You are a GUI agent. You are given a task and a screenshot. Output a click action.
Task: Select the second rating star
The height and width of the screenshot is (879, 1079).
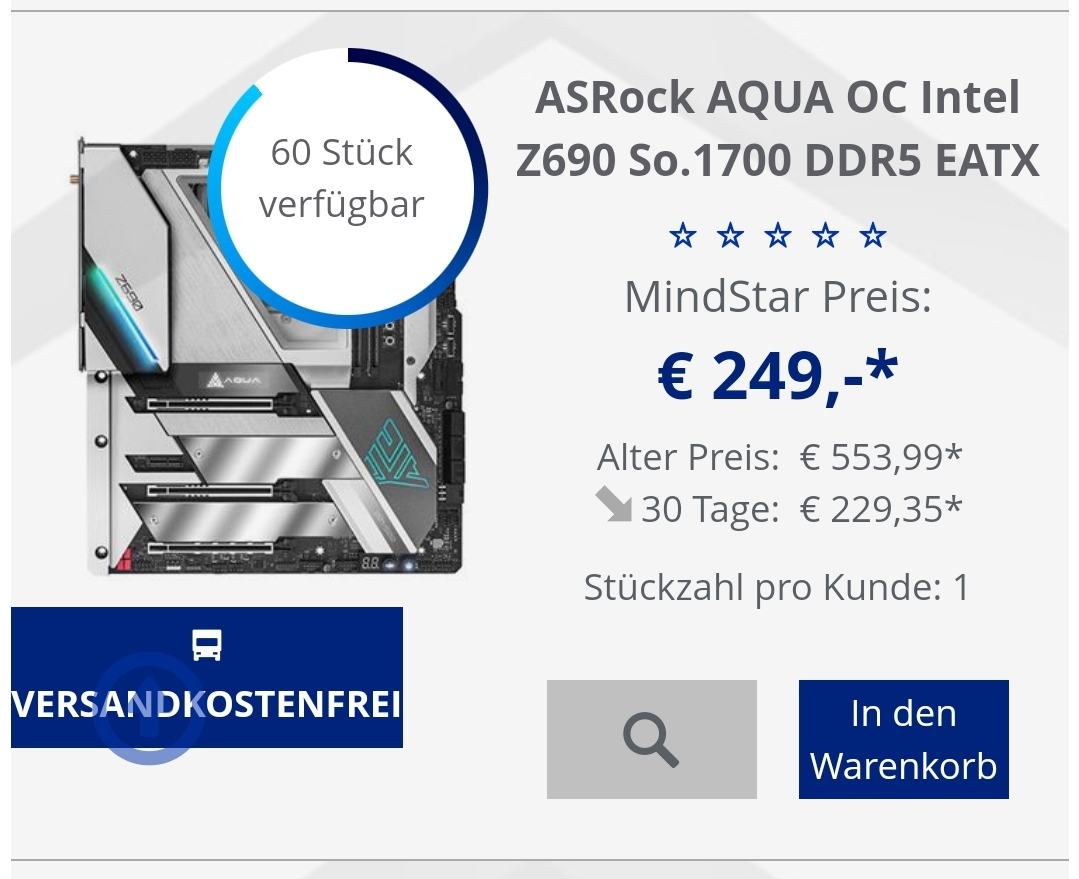coord(730,236)
